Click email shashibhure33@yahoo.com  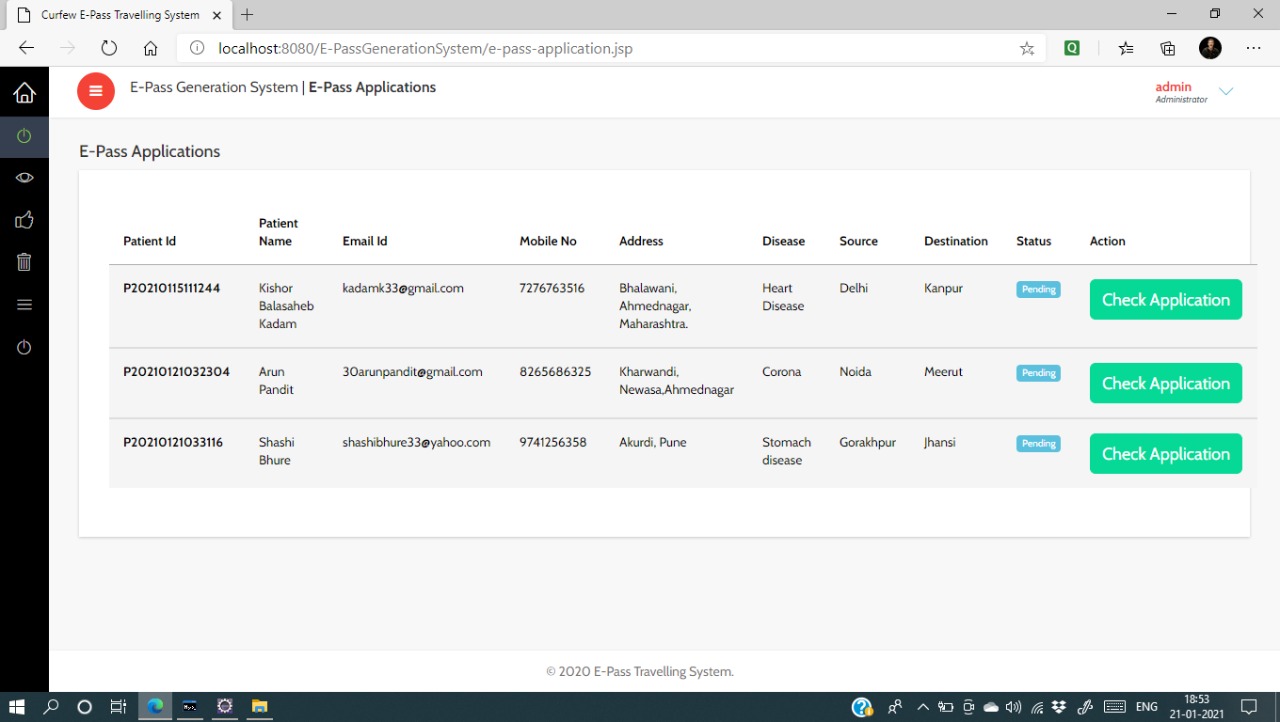[x=416, y=442]
